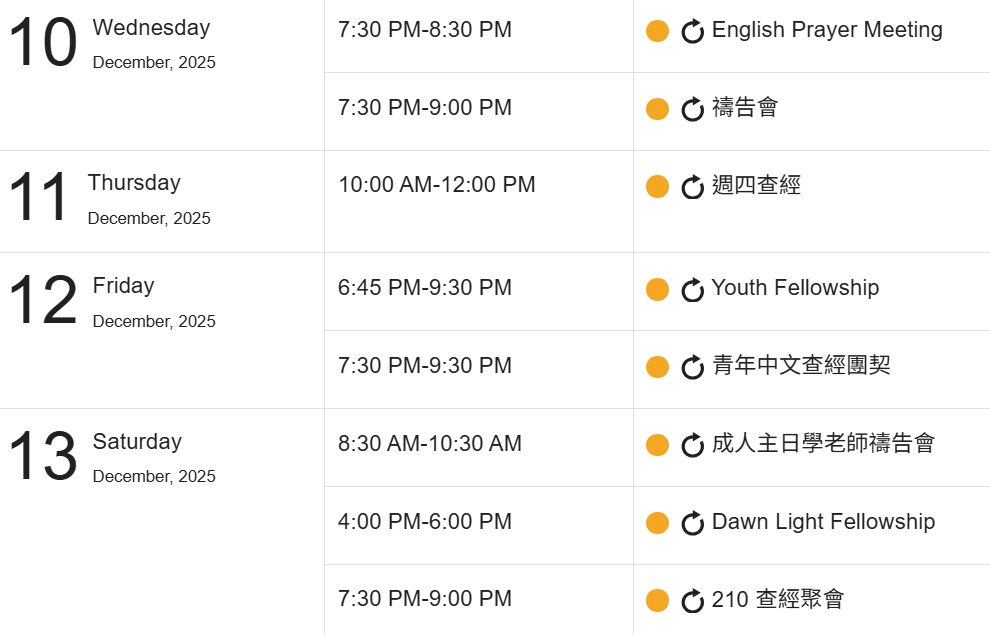The image size is (990, 635).
Task: Open the Dawn Light Fellowship event
Action: tap(823, 522)
